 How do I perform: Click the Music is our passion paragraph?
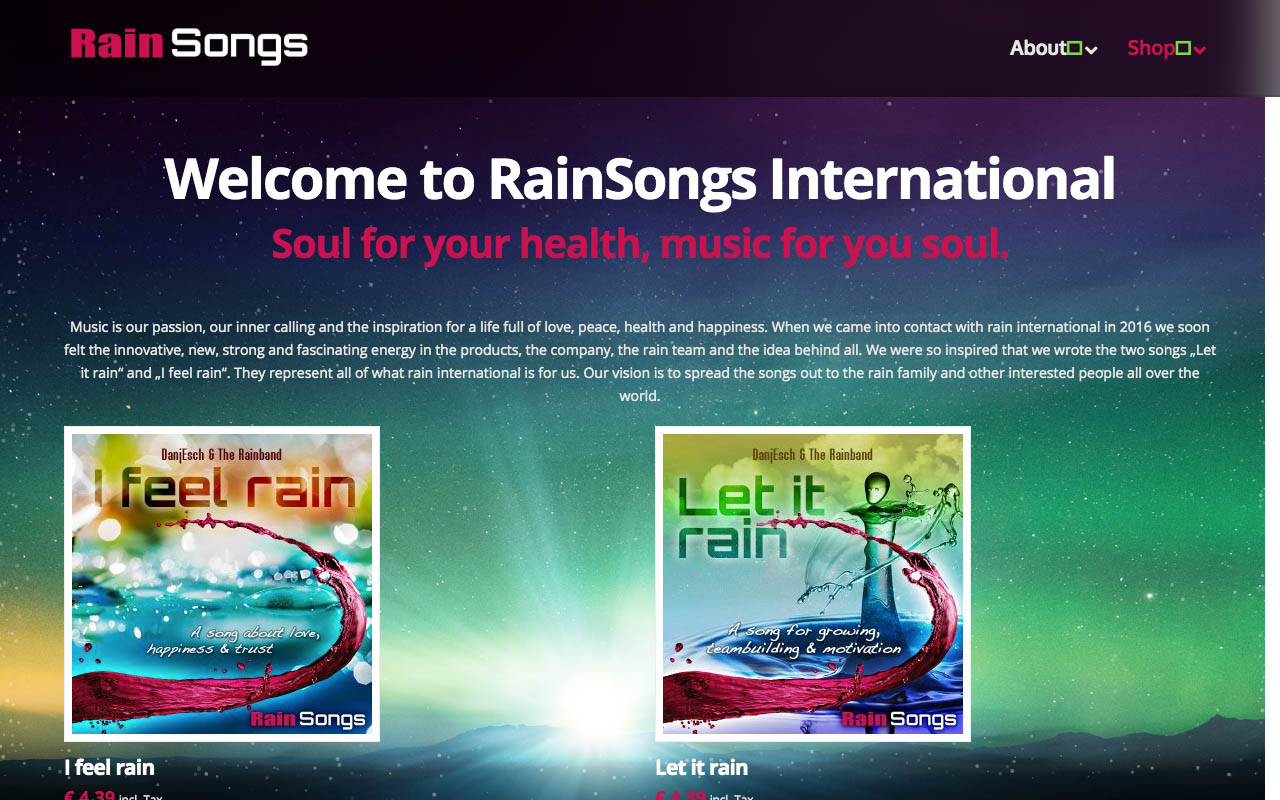[640, 361]
